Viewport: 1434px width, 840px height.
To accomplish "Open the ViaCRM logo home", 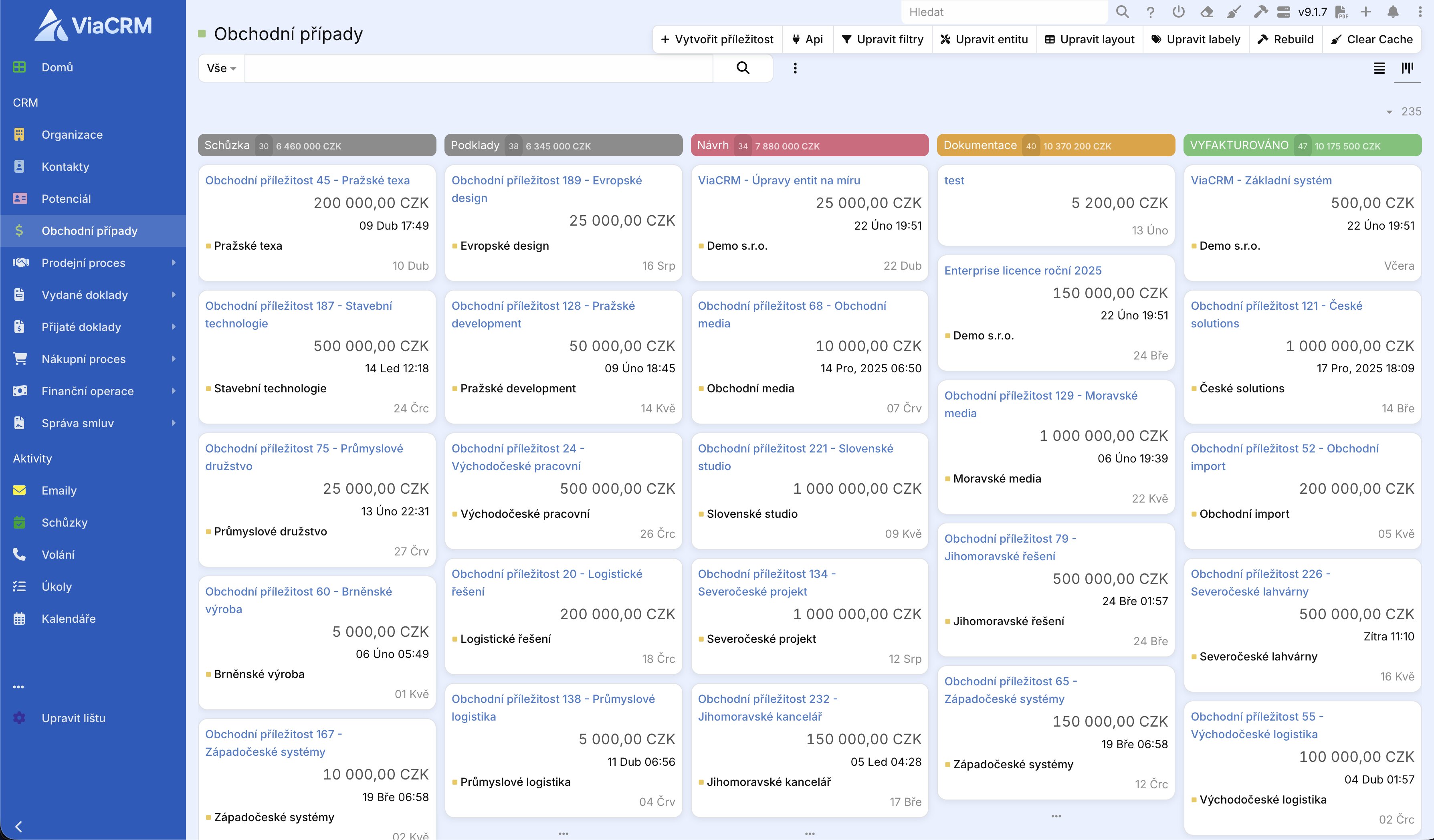I will coord(93,25).
